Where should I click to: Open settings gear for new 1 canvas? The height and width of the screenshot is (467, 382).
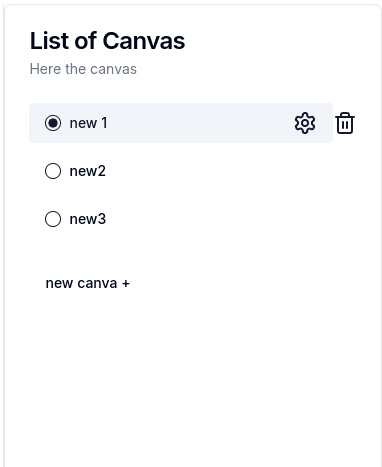point(305,123)
